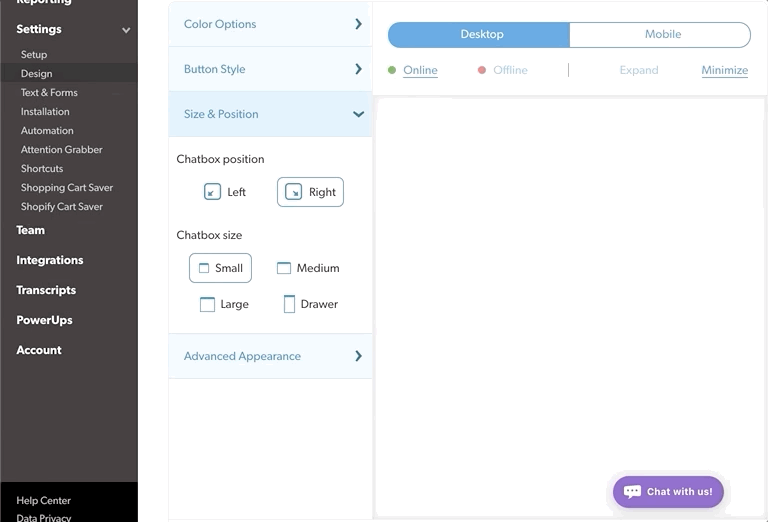Click the Large chatbox size icon
The image size is (768, 522).
coord(207,304)
